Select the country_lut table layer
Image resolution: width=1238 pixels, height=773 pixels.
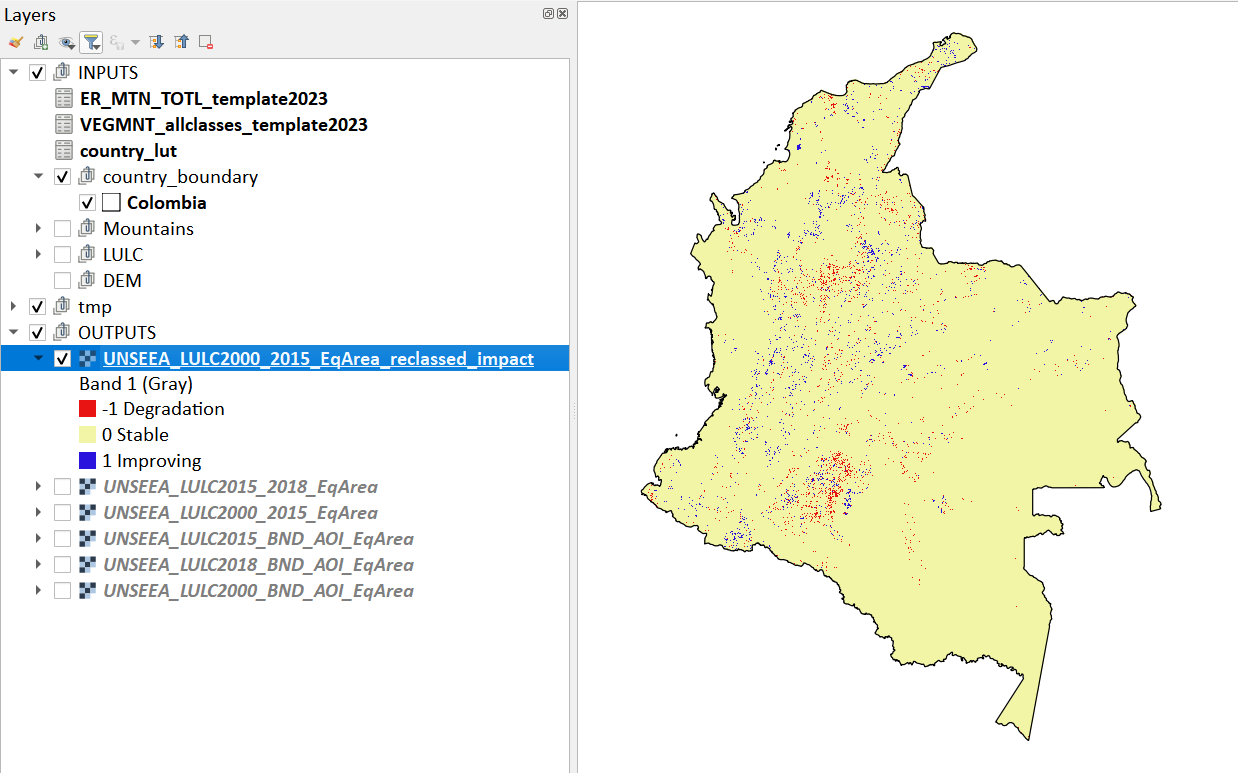128,151
